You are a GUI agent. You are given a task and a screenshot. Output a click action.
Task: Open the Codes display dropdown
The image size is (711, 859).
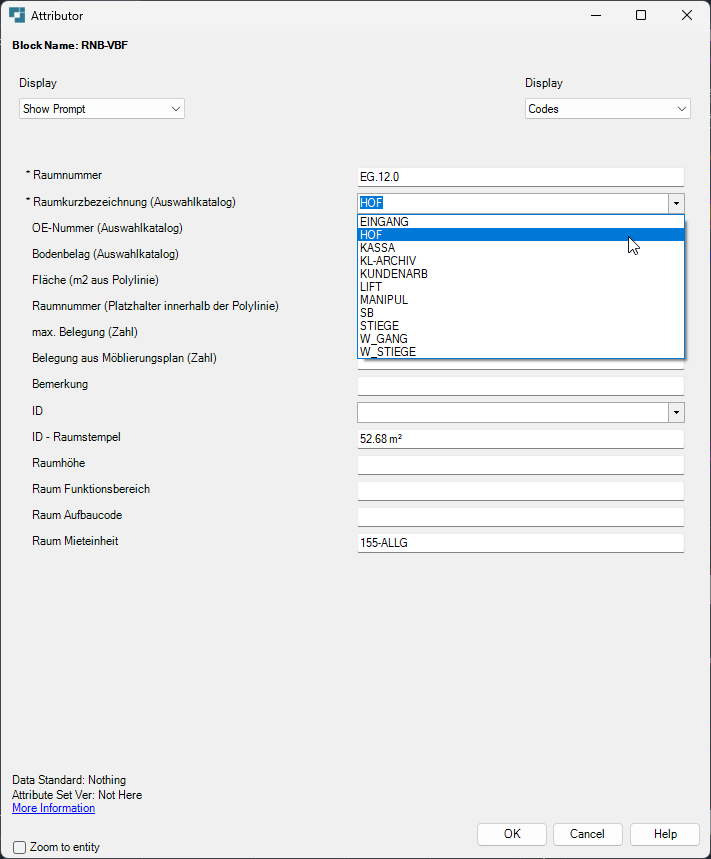click(x=607, y=108)
